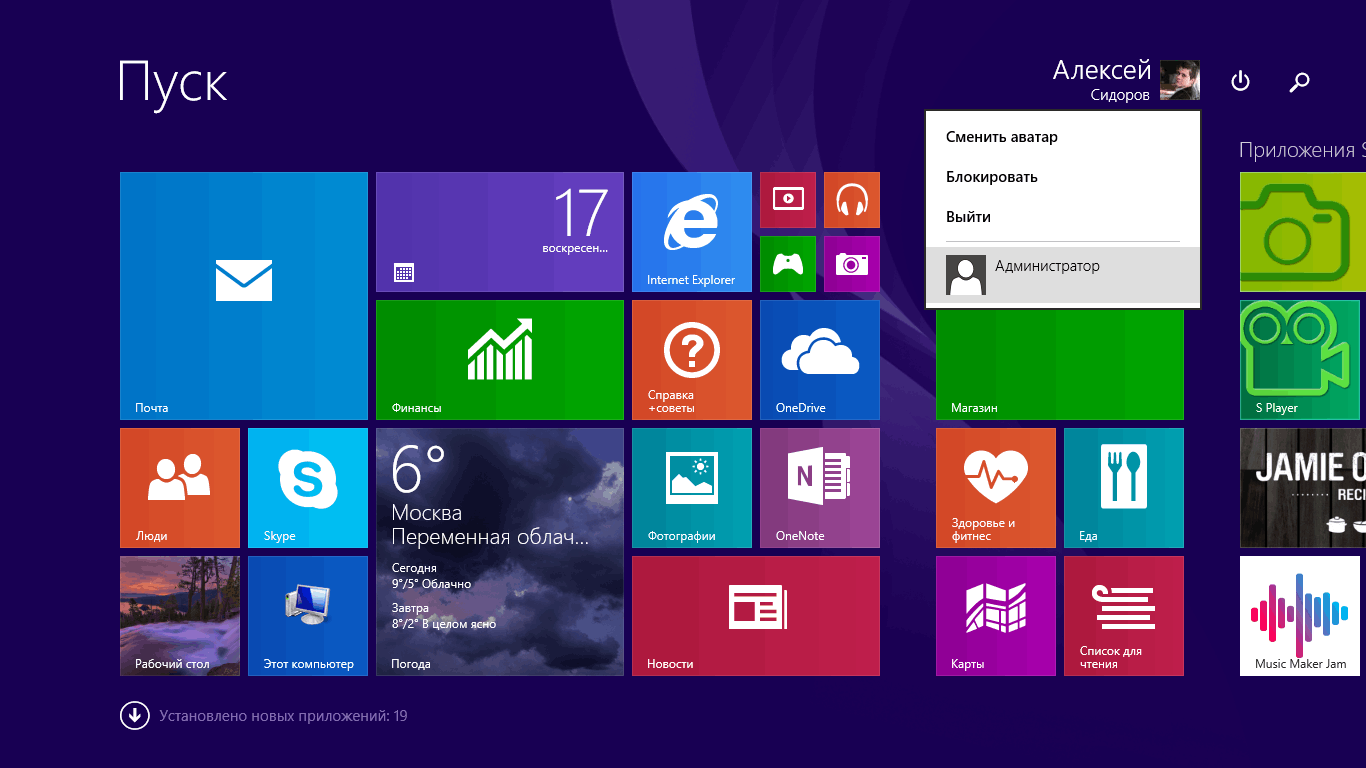The height and width of the screenshot is (768, 1366).
Task: Open the Music headphones tile
Action: click(852, 200)
